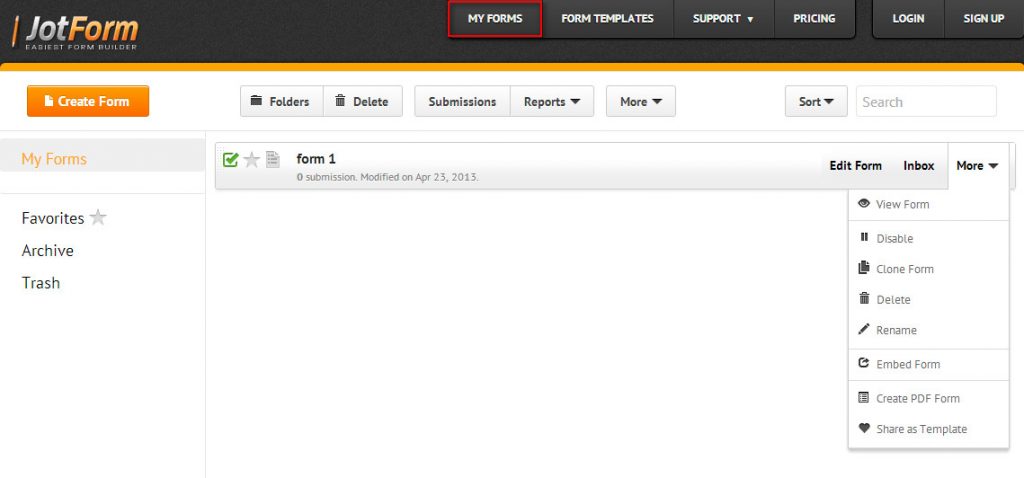Open the Trash folder in sidebar
Screen dimensions: 1024x478
click(x=41, y=283)
